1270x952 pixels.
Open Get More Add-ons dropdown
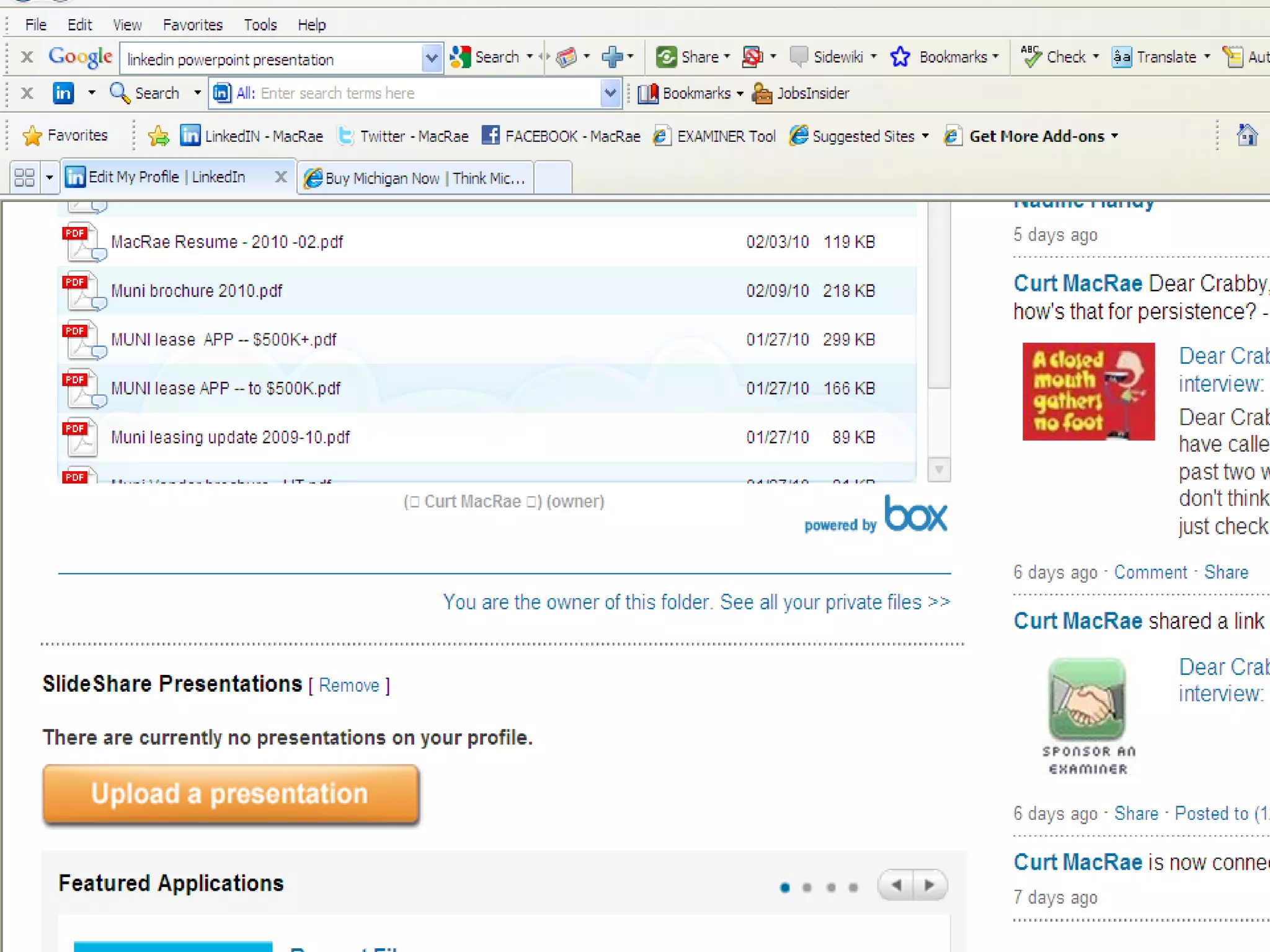tap(1115, 136)
